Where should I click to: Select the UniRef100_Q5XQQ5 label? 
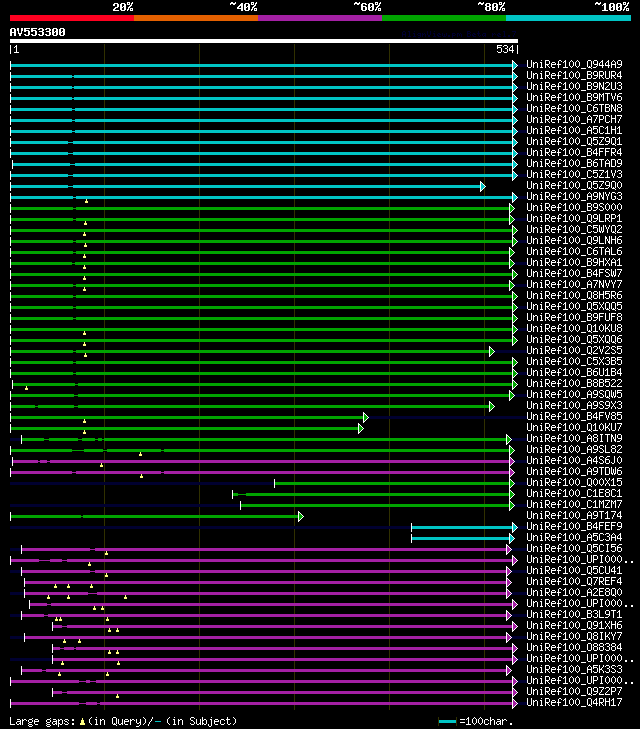[x=574, y=306]
